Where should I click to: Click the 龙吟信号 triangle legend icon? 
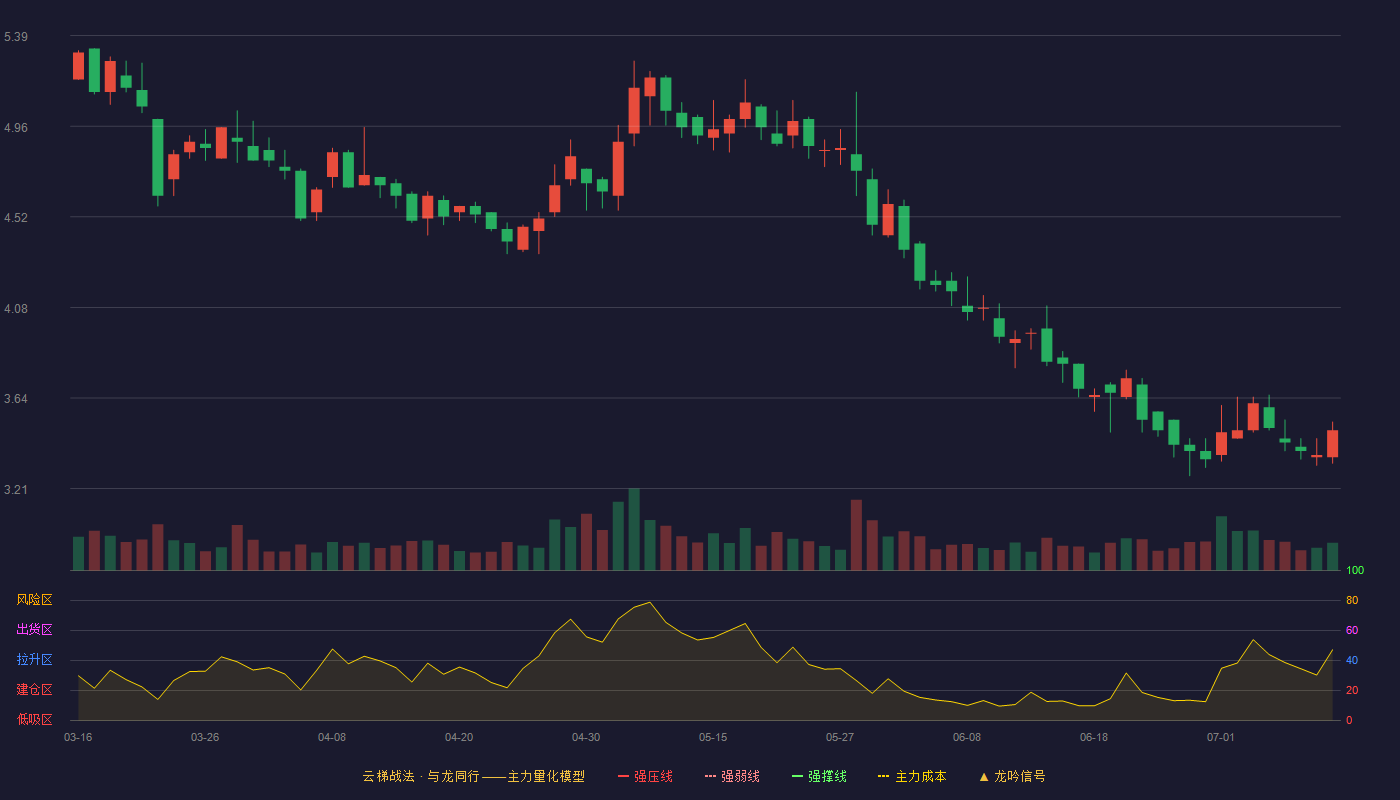coord(983,776)
